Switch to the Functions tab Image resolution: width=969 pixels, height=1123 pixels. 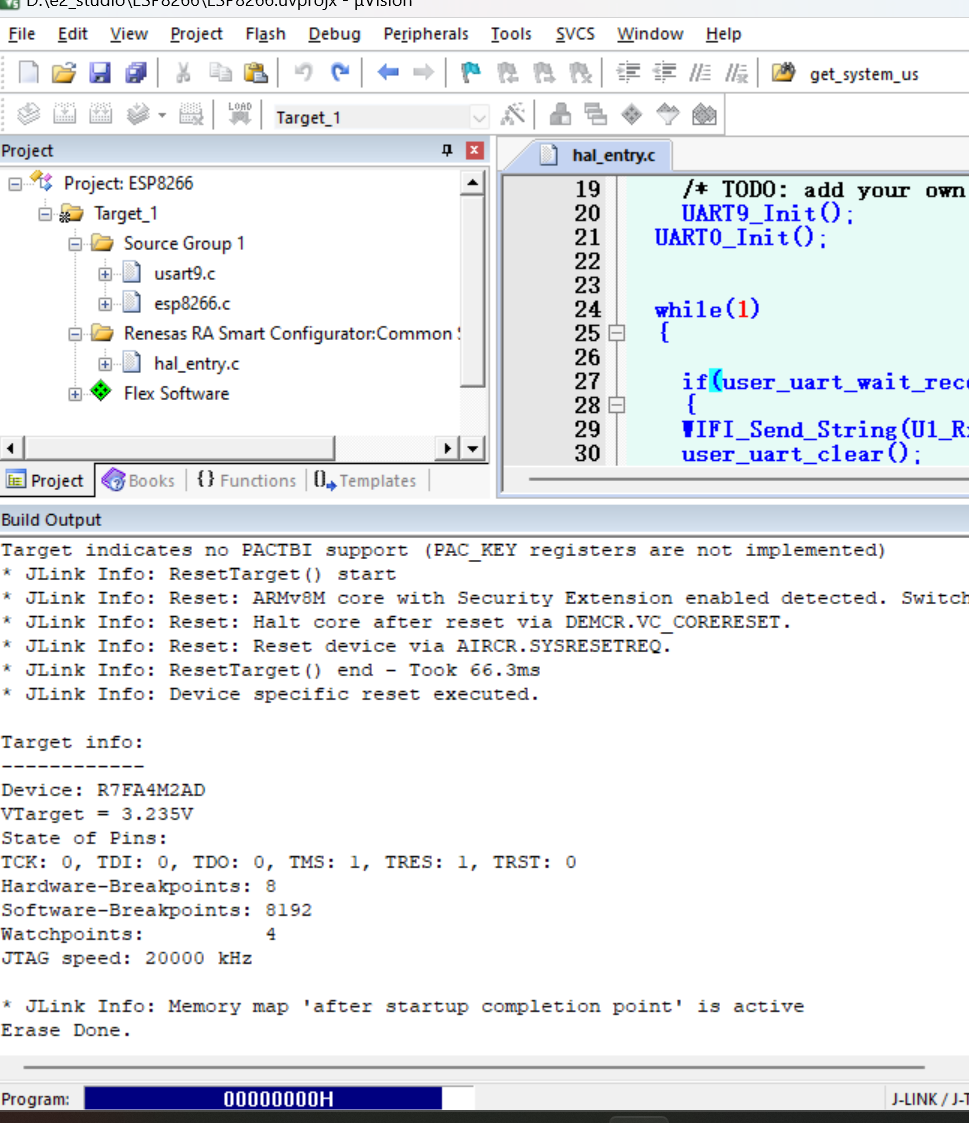coord(247,481)
